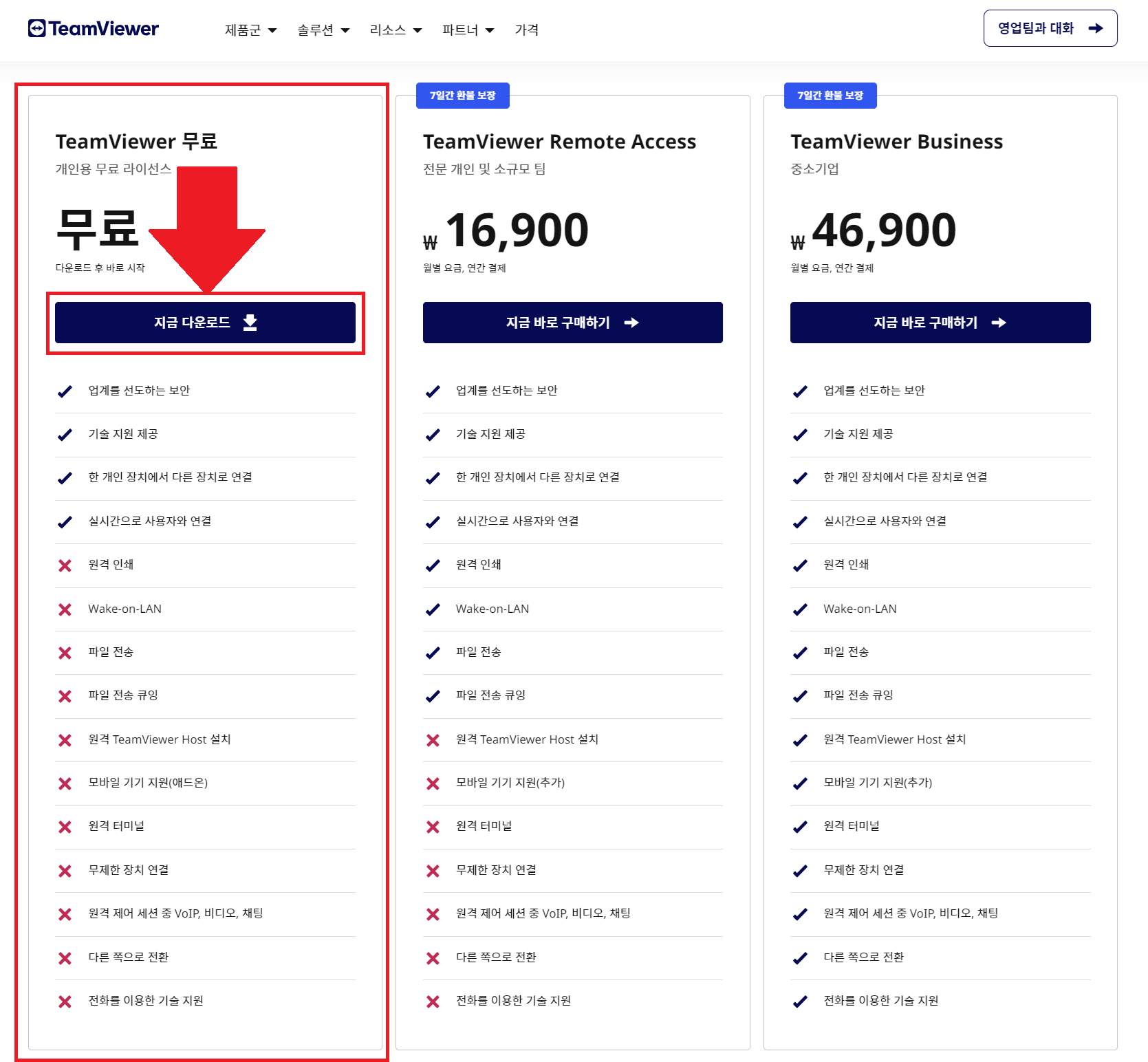The image size is (1148, 1062).
Task: Click the checkmark beside 무제한 장치 연결 in Business
Action: coord(800,871)
